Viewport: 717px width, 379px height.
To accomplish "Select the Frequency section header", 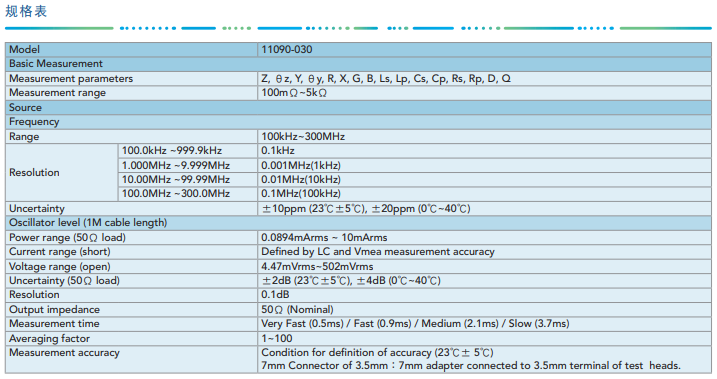I will [x=358, y=122].
